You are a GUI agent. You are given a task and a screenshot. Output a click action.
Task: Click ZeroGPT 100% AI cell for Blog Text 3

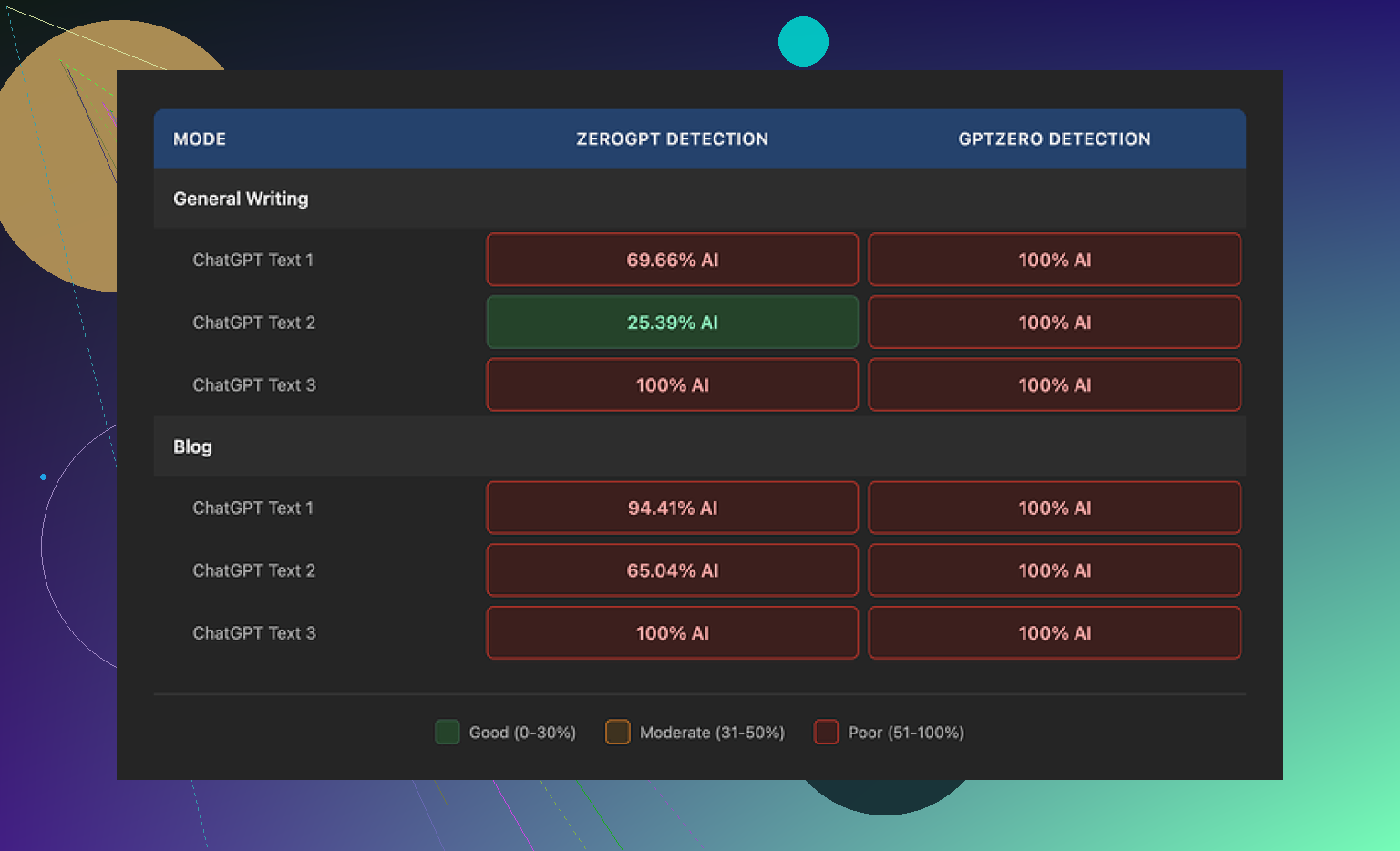(x=672, y=633)
